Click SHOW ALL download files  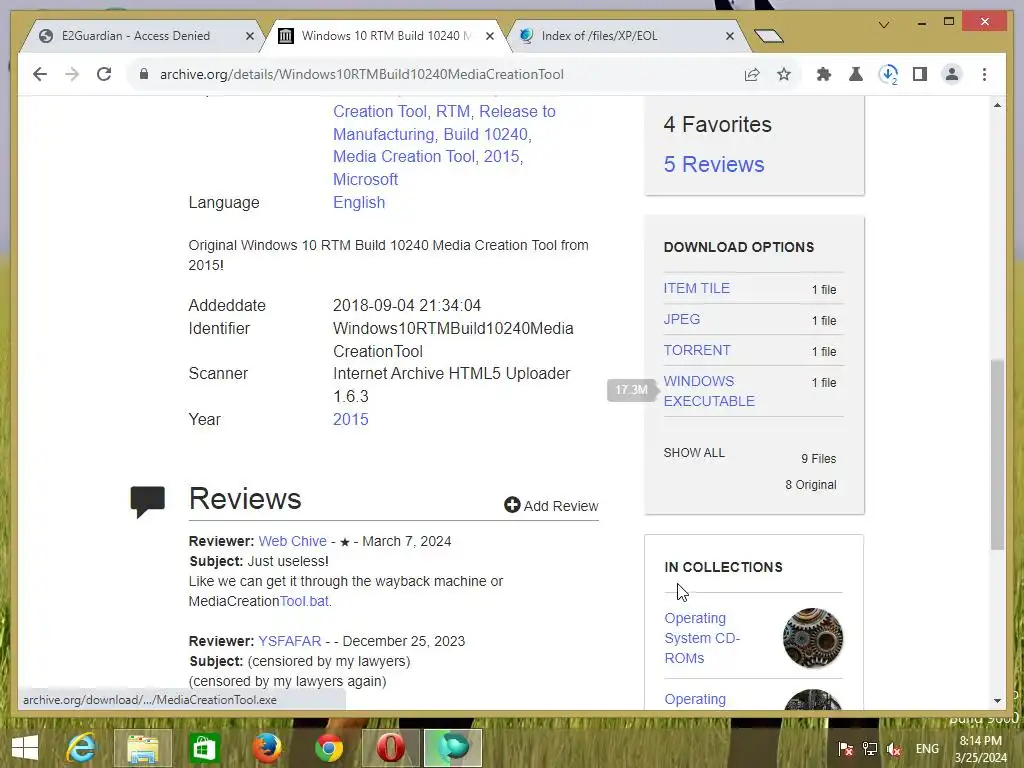coord(694,453)
